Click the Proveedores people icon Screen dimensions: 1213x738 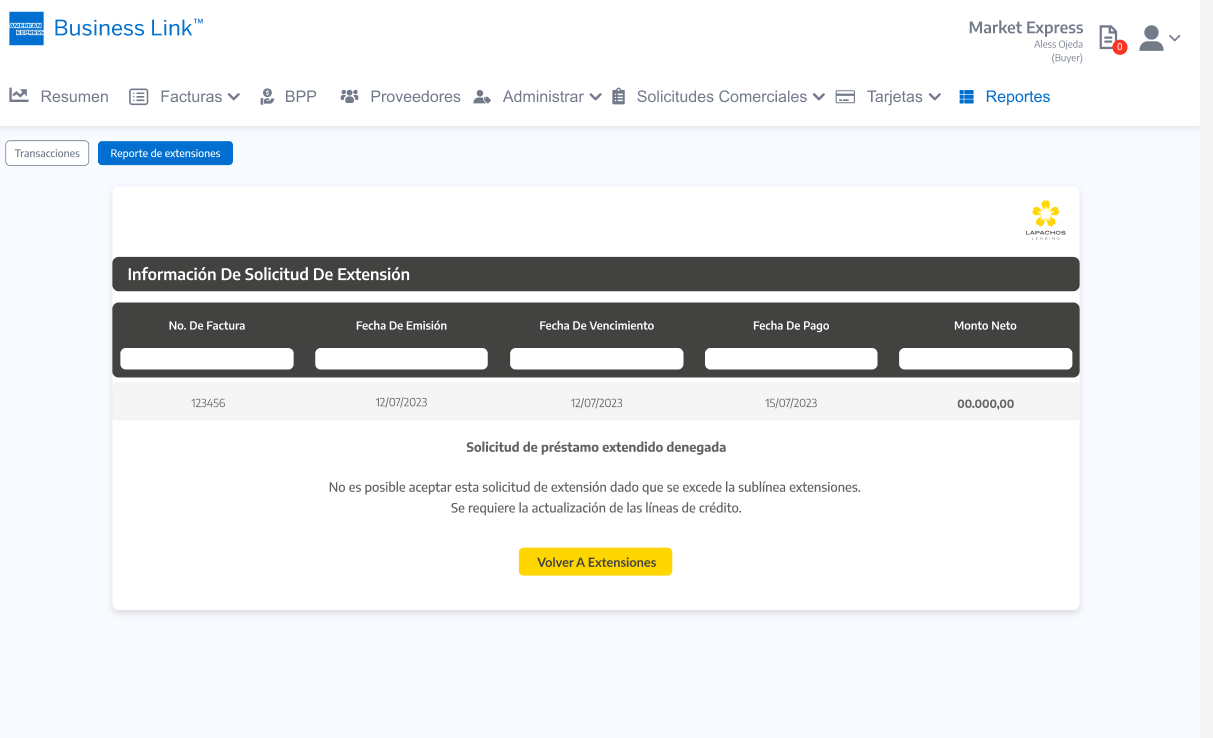[x=349, y=97]
